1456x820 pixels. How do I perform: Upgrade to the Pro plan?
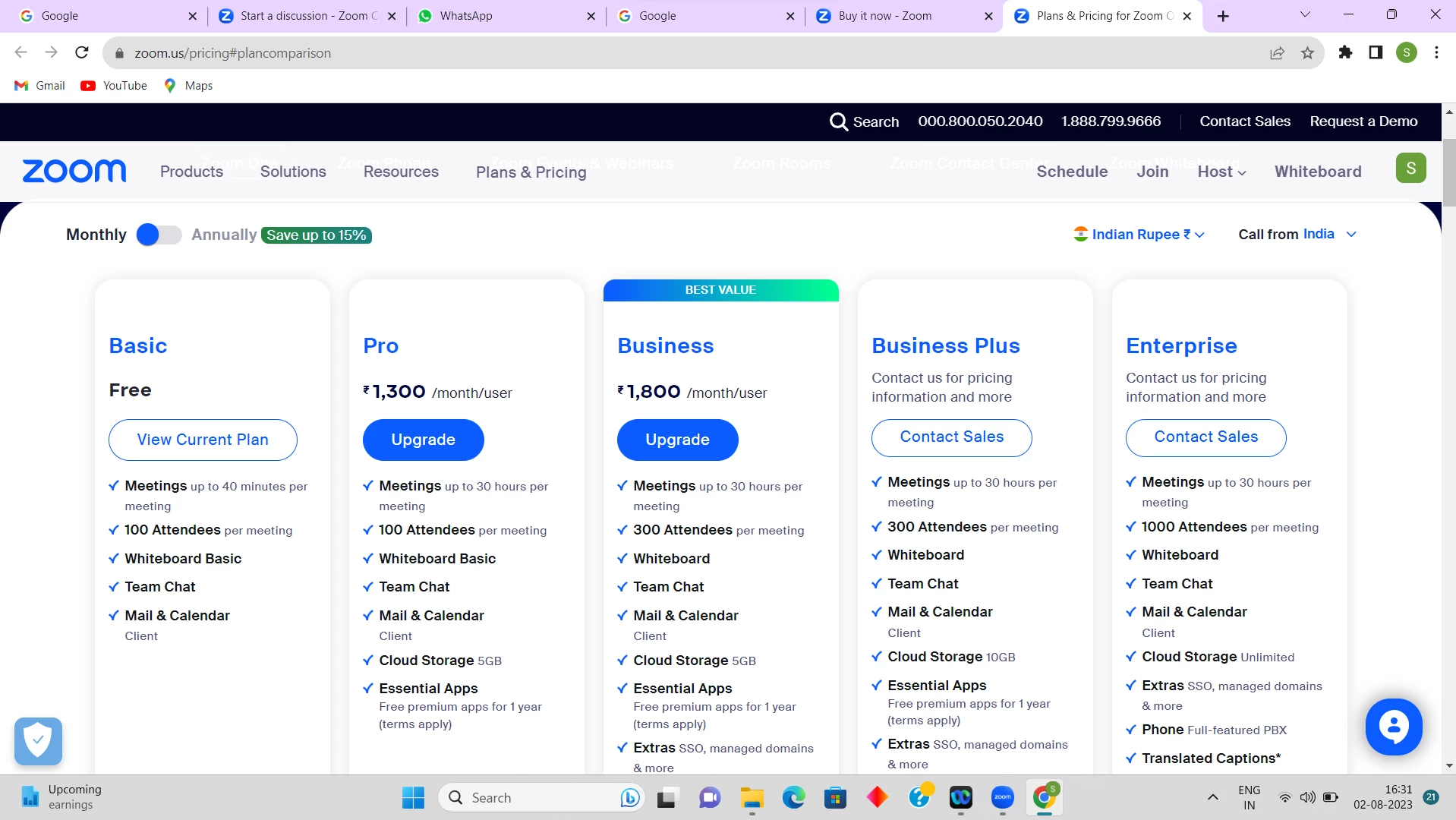423,440
